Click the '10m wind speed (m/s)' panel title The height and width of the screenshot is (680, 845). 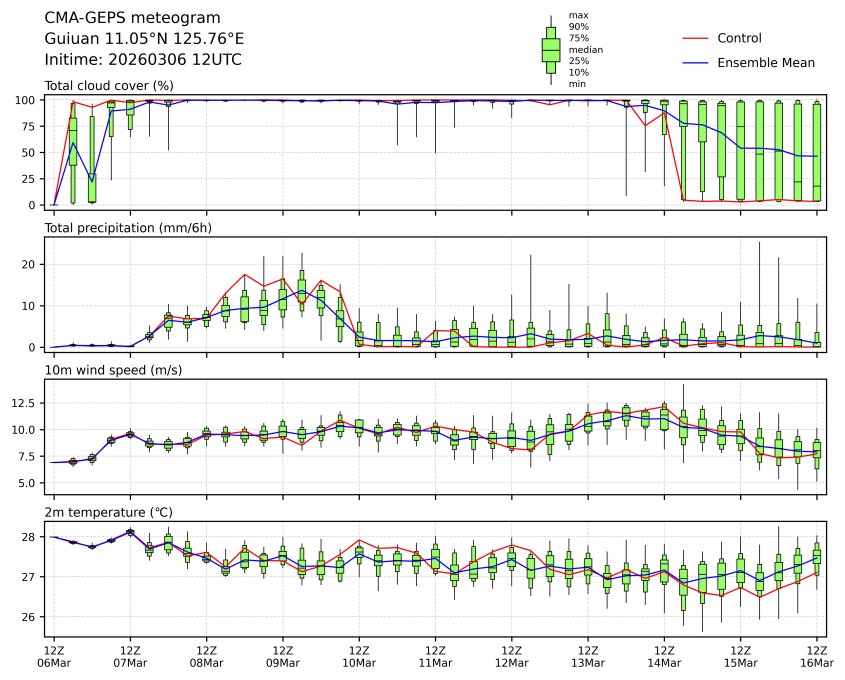click(x=113, y=370)
